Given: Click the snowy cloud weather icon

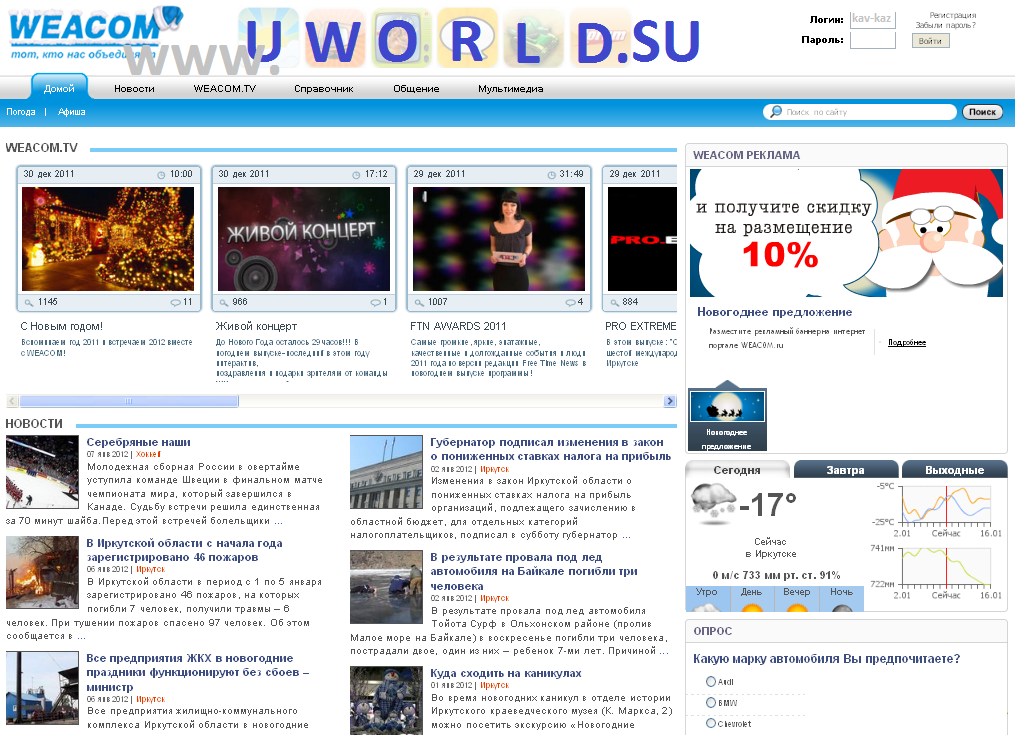Looking at the screenshot, I should click(x=713, y=503).
